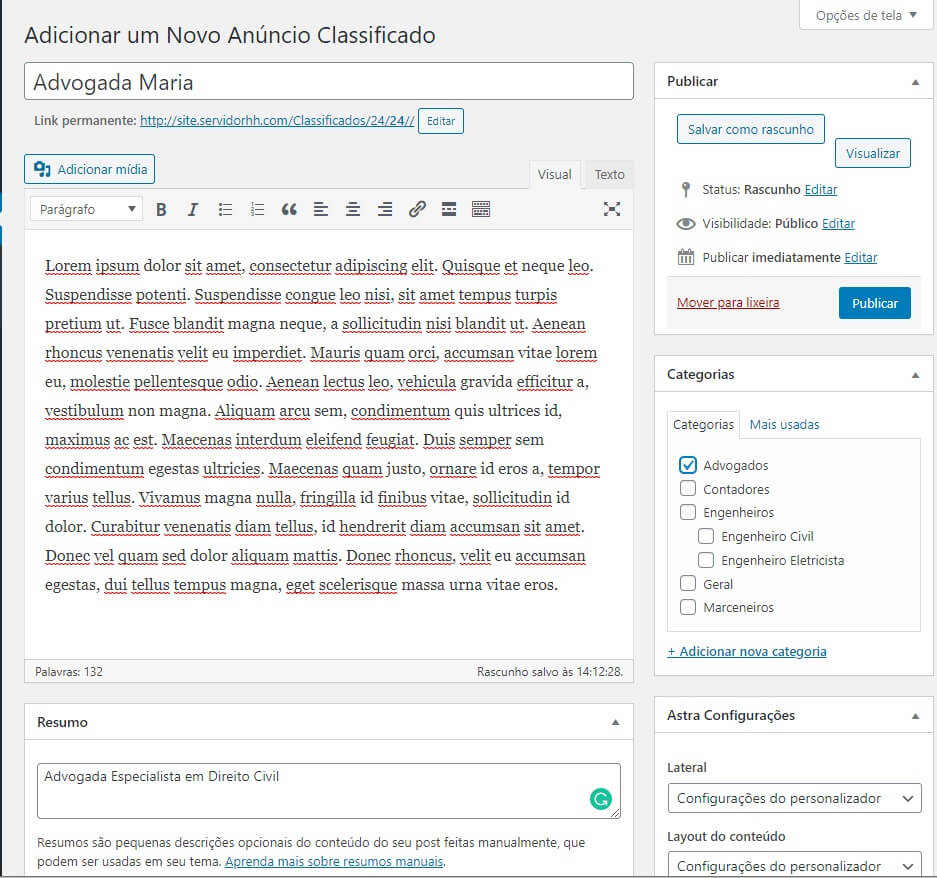Click the Mover para lixeira link
Viewport: 937px width, 878px height.
pos(728,302)
